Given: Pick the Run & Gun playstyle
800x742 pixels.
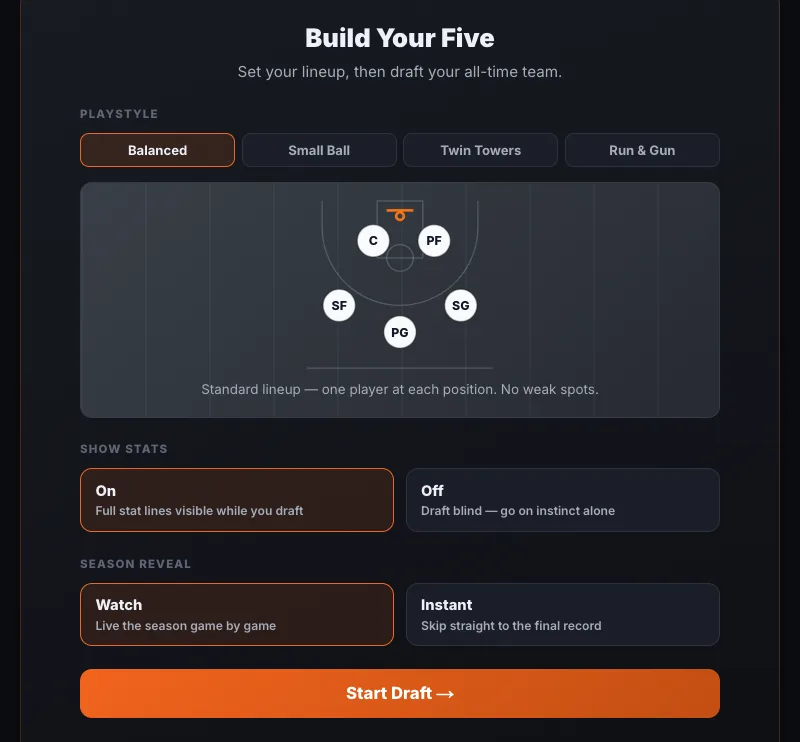Looking at the screenshot, I should pos(642,150).
